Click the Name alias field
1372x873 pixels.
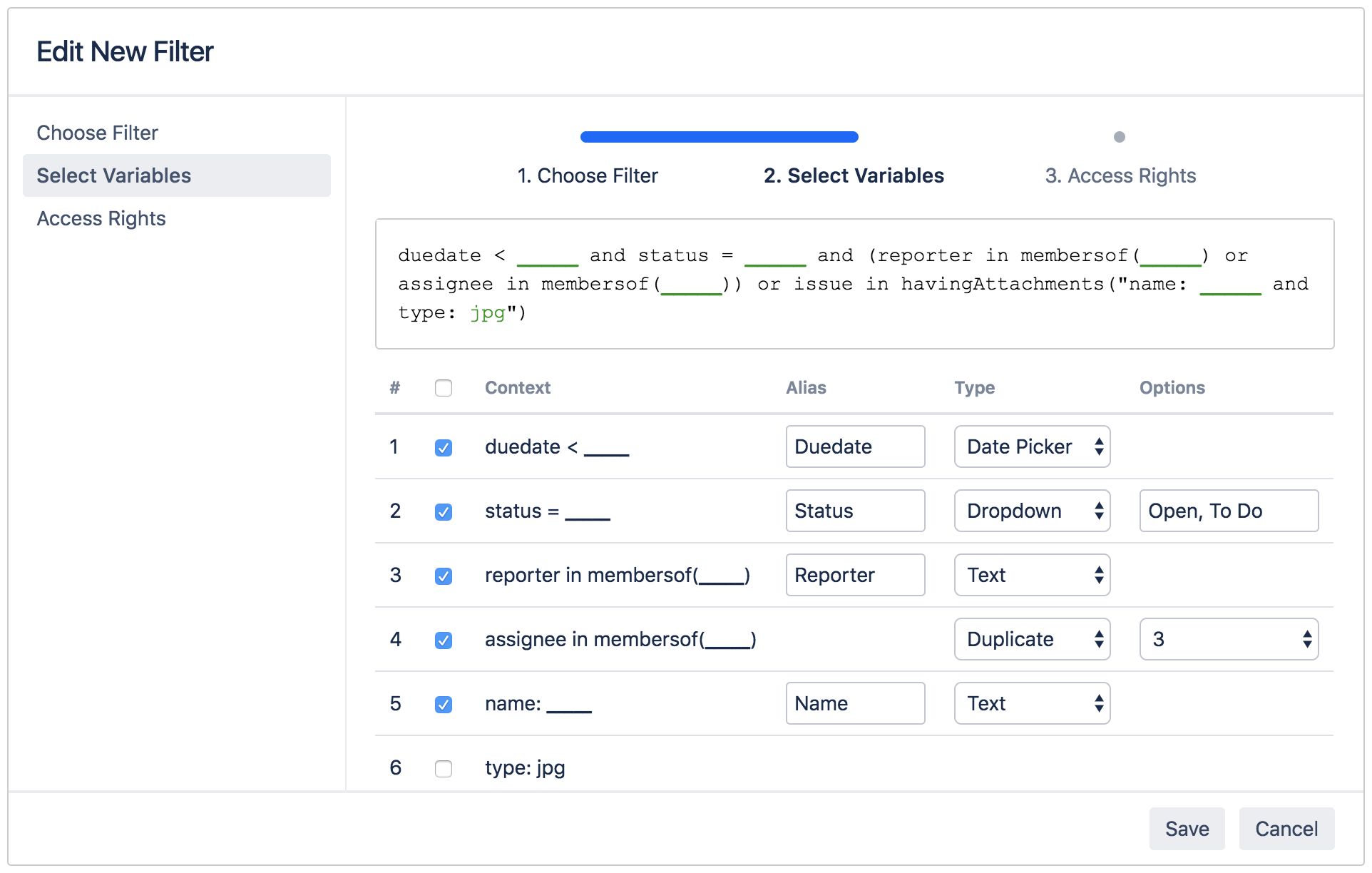(854, 703)
